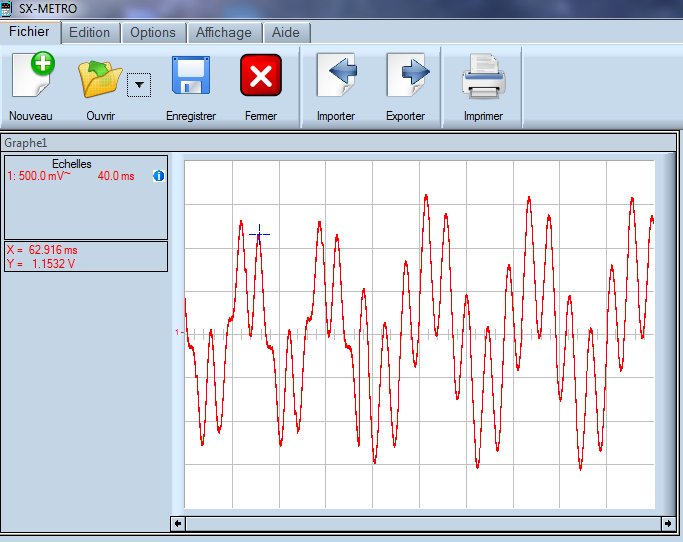
Task: Click the channel 1 zero-level marker
Action: pos(179,332)
